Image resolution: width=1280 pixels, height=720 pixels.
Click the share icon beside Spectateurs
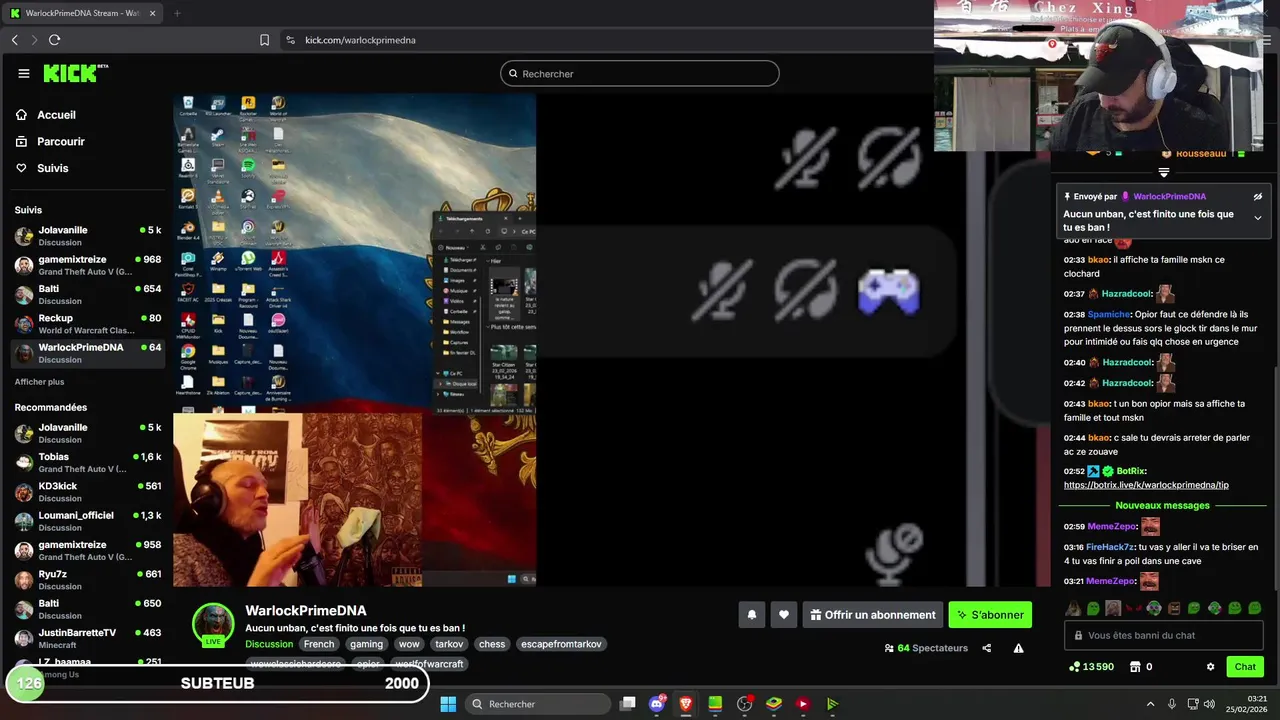pos(986,648)
